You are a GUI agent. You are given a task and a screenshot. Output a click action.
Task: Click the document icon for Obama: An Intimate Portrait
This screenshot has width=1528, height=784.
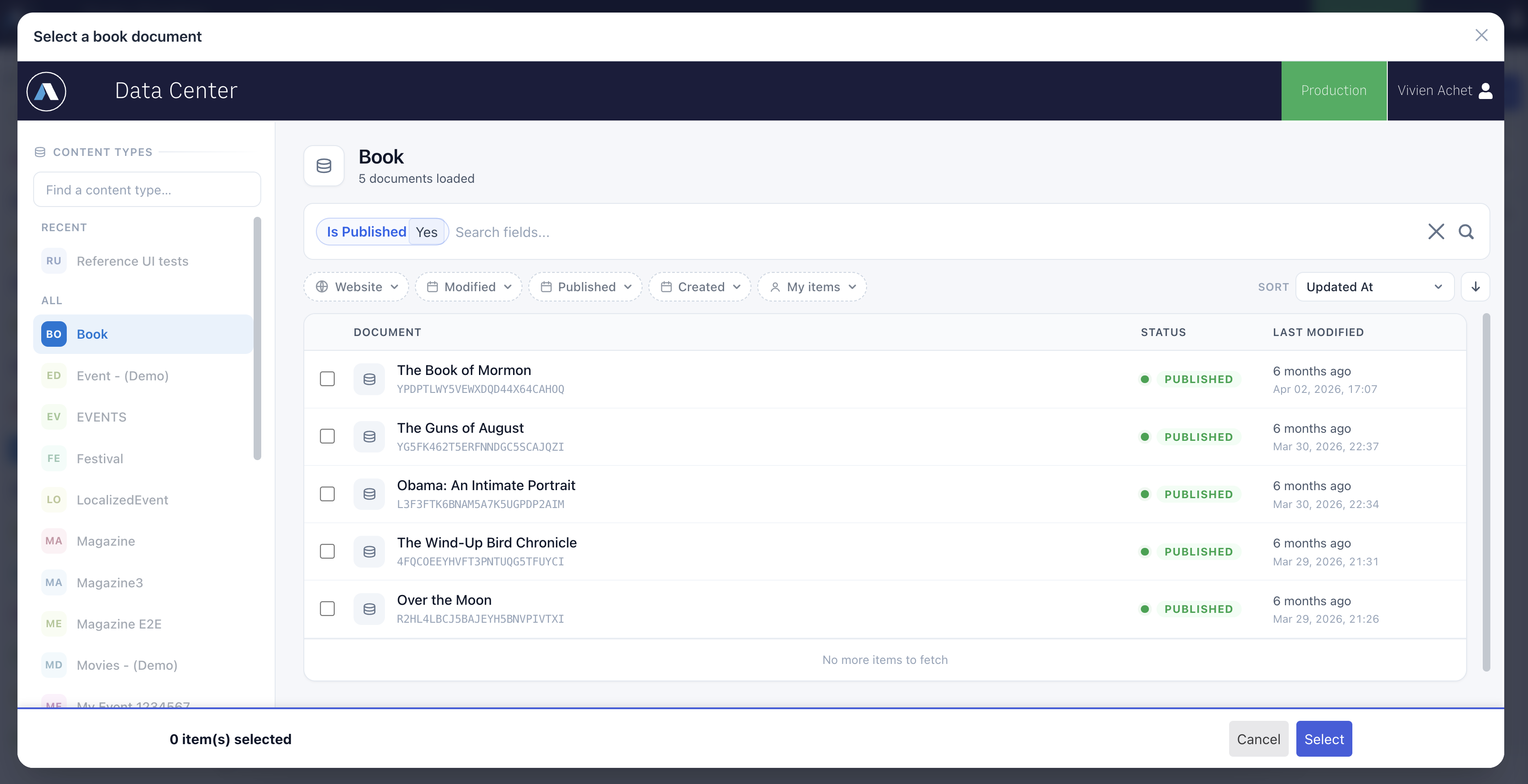point(369,494)
